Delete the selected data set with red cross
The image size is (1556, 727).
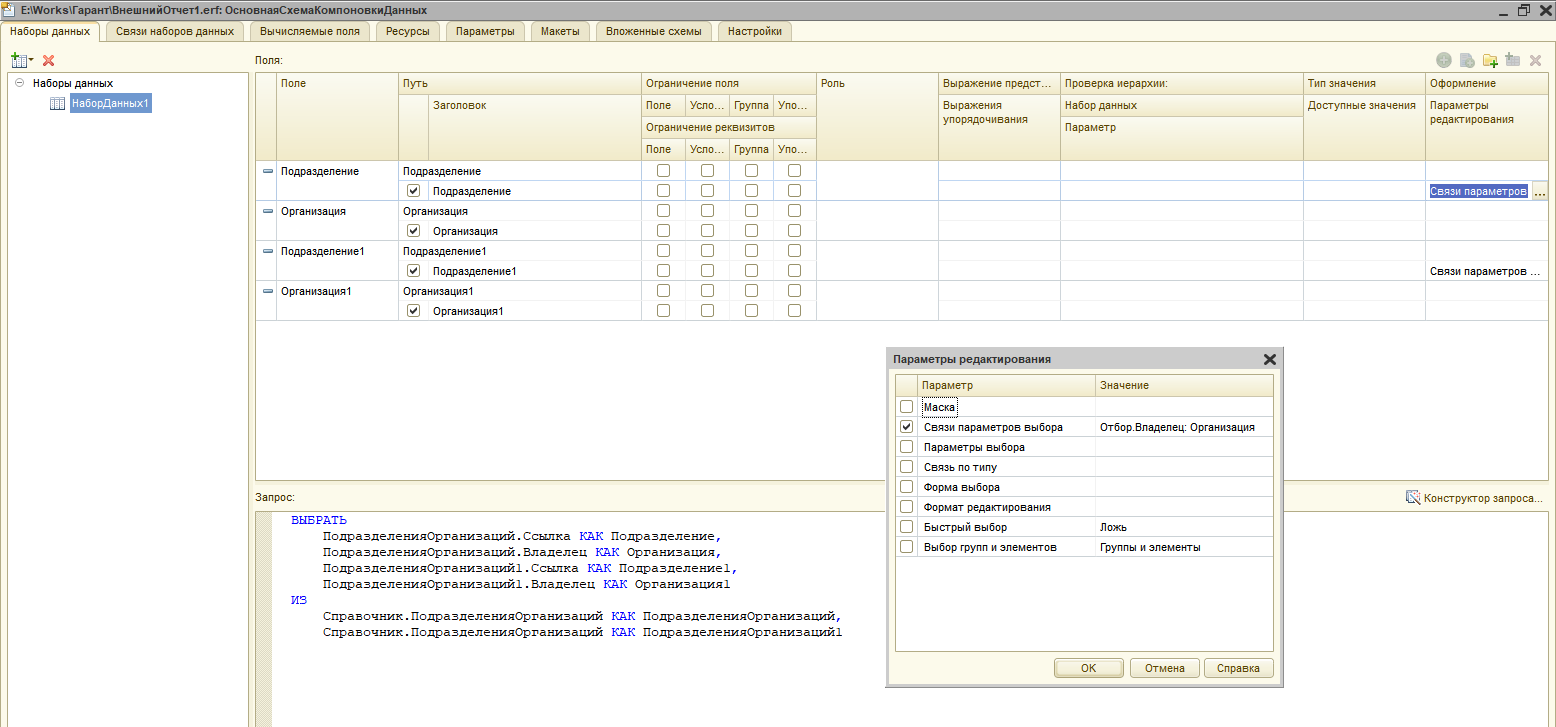[48, 61]
